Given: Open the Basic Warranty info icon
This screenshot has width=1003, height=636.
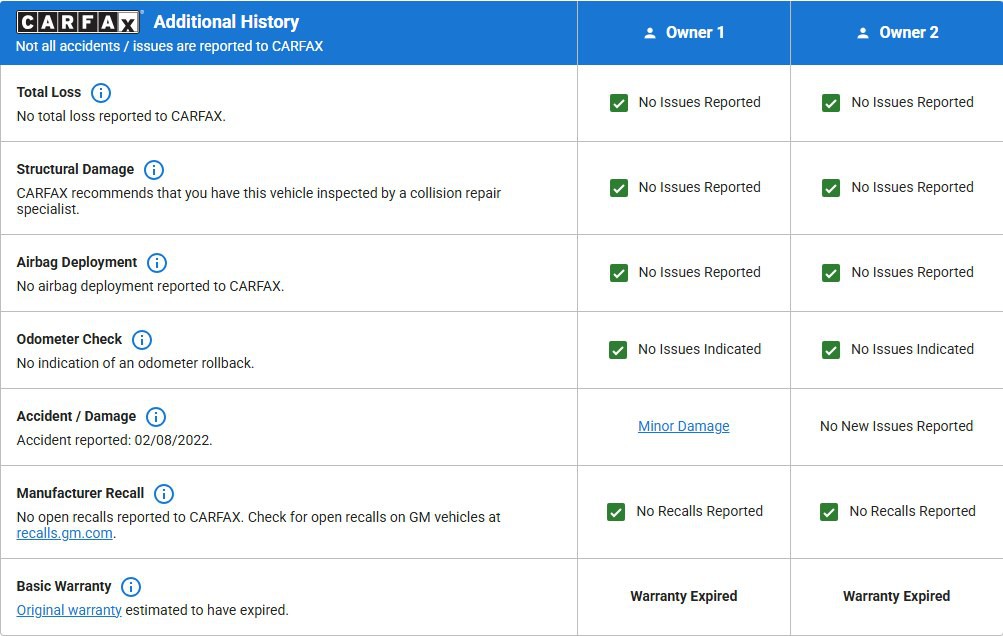Looking at the screenshot, I should click(x=130, y=587).
